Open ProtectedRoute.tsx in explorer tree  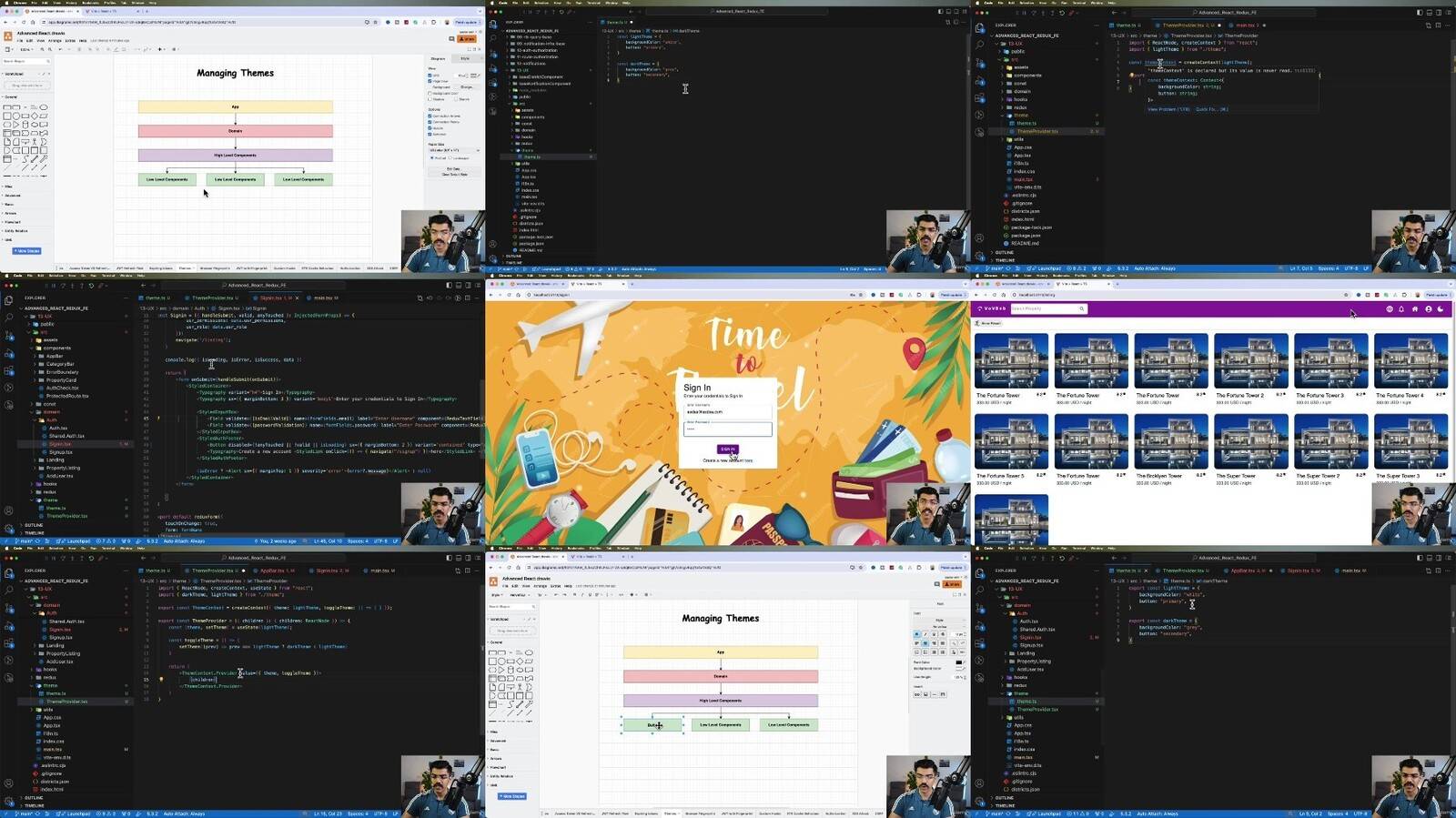(67, 396)
